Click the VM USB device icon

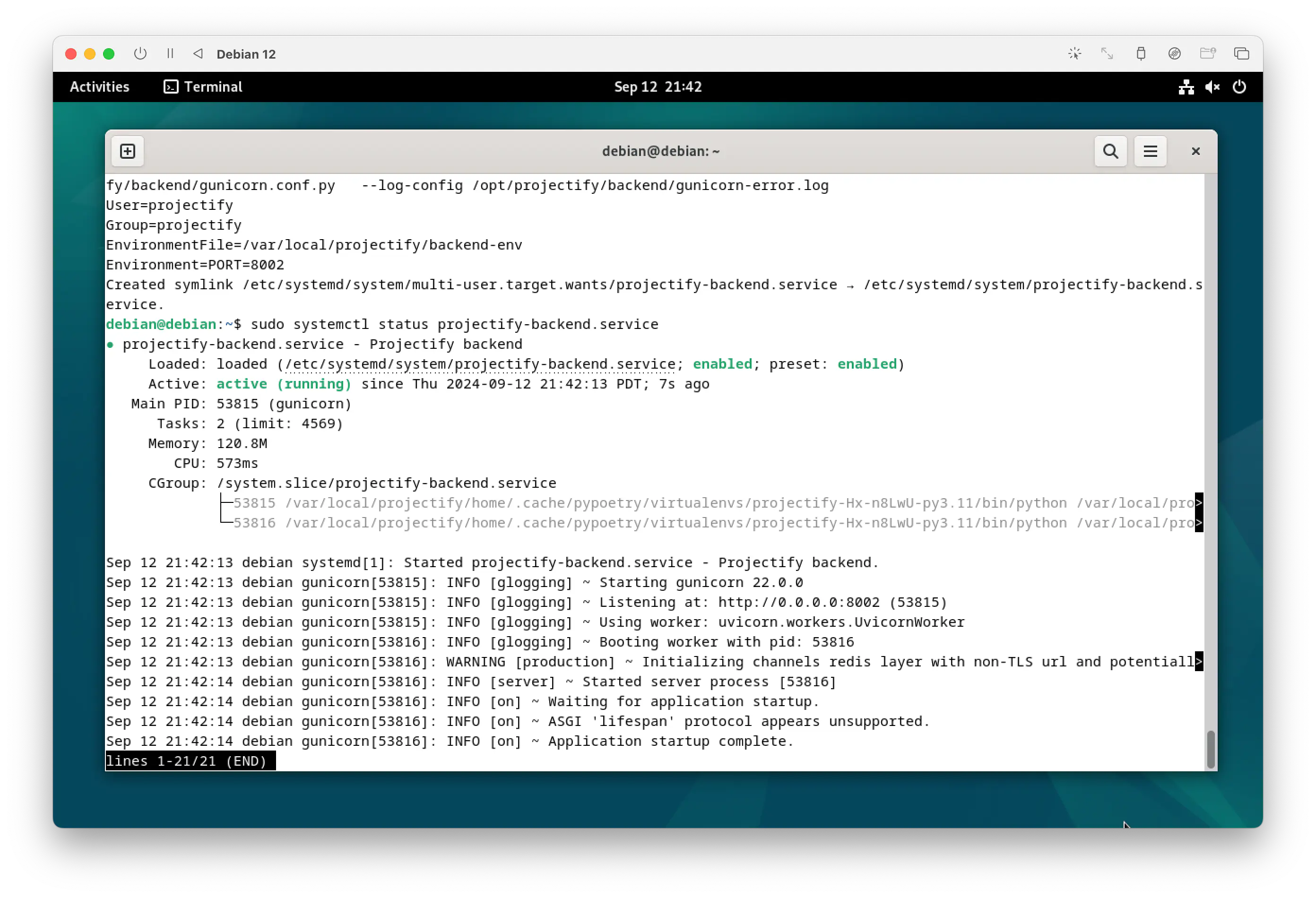tap(1141, 54)
